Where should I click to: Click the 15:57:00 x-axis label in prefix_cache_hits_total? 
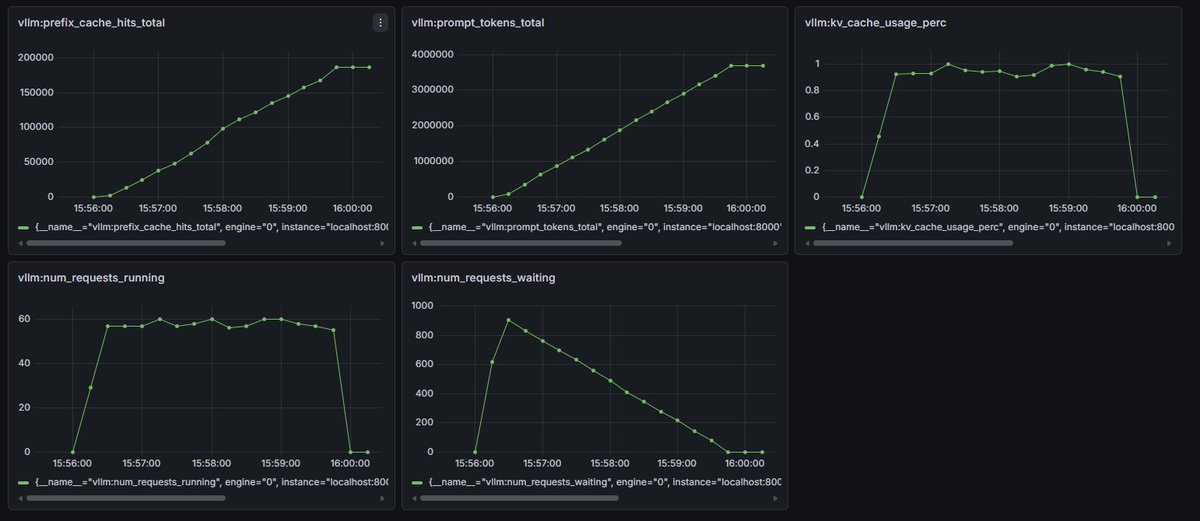157,209
